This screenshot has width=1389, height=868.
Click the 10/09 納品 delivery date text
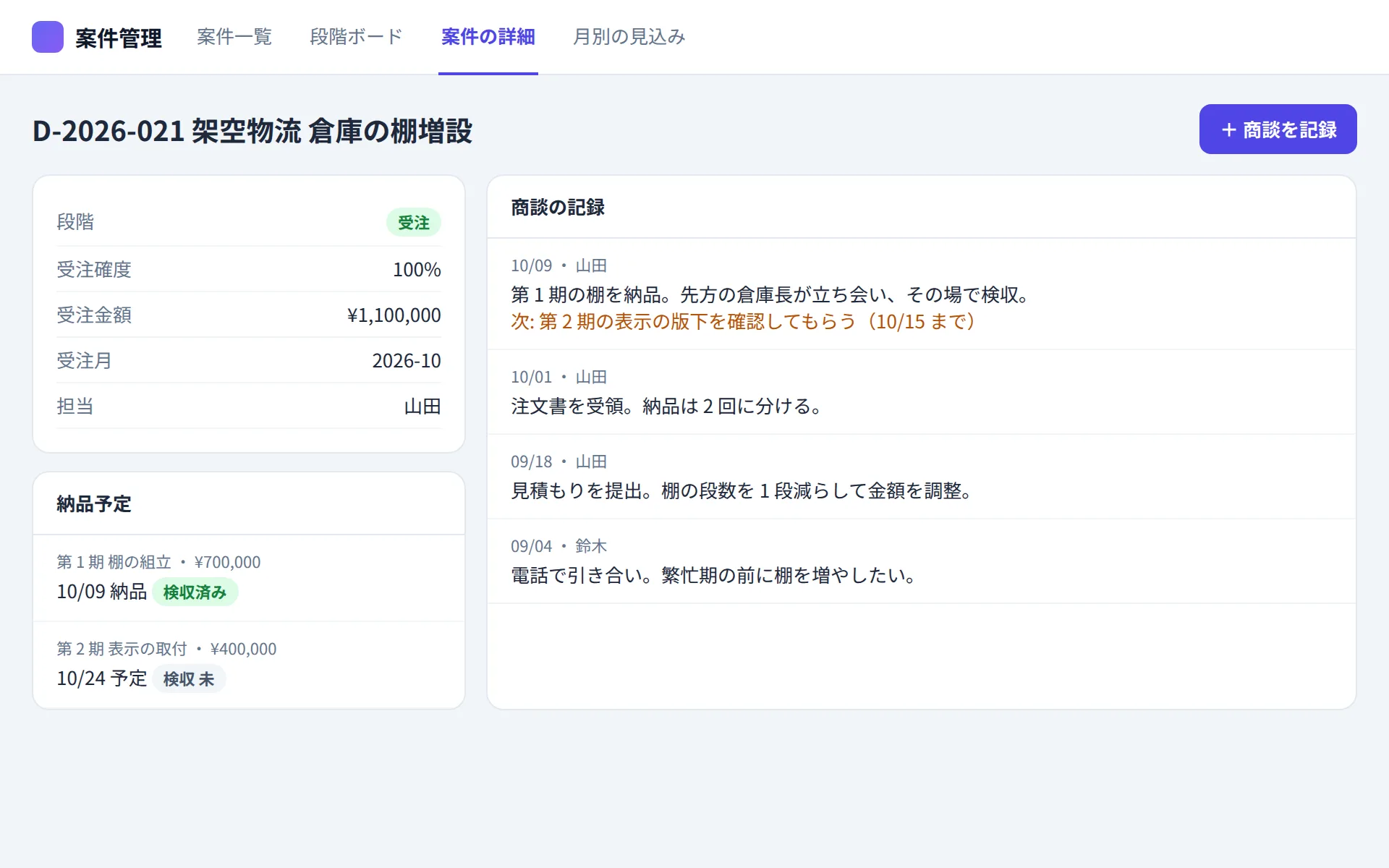coord(102,592)
